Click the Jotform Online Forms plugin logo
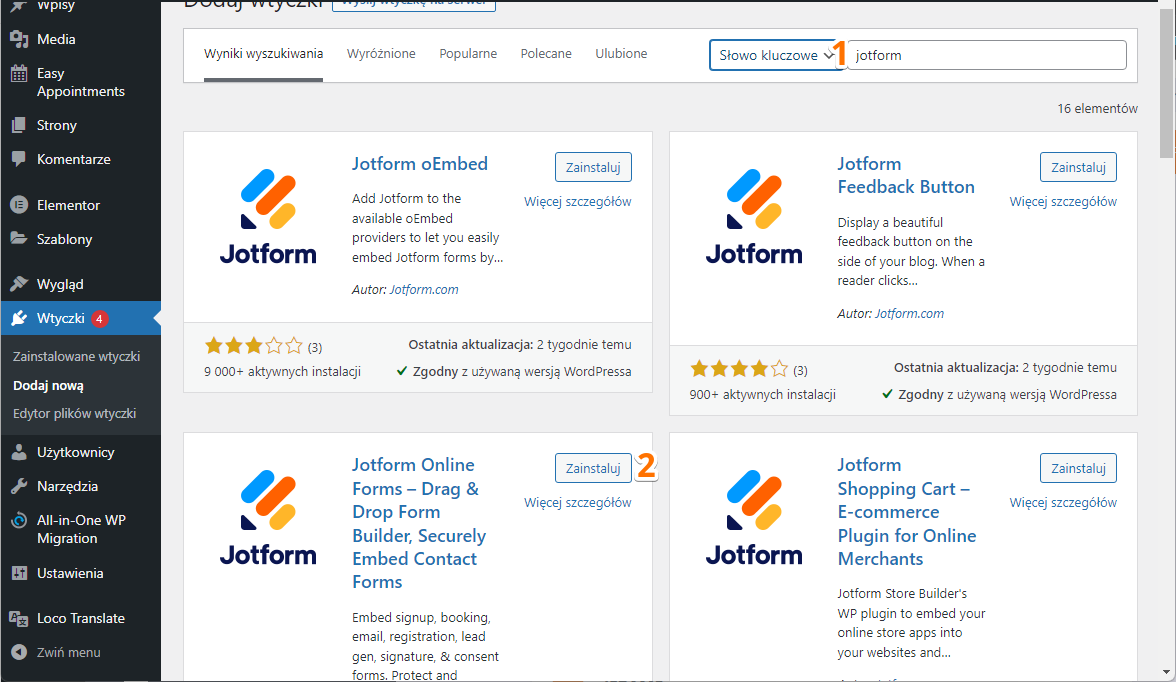 pos(268,518)
